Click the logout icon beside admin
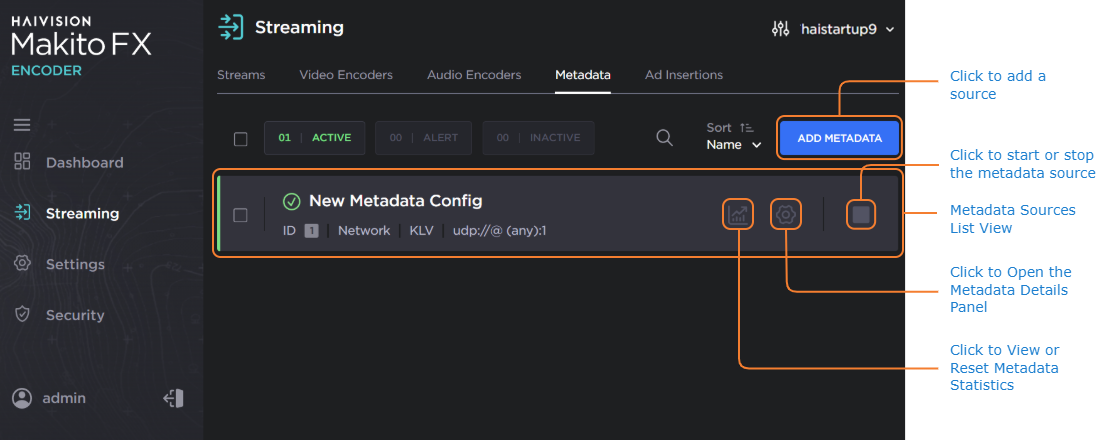This screenshot has height=440, width=1098. tap(173, 398)
